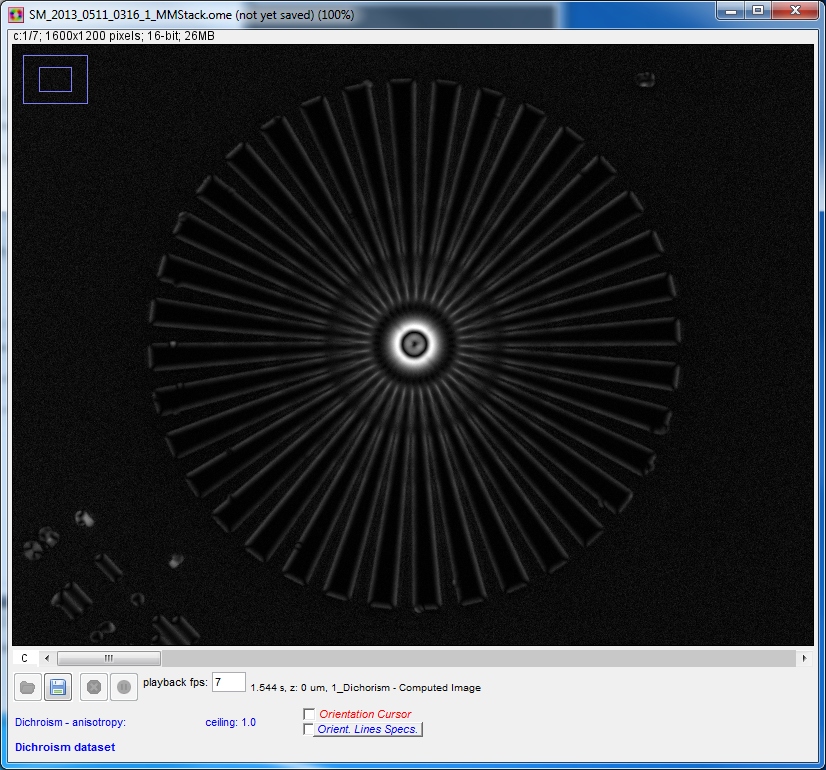This screenshot has height=770, width=826.
Task: Click the 'ceiling: 1.0' label
Action: point(230,722)
